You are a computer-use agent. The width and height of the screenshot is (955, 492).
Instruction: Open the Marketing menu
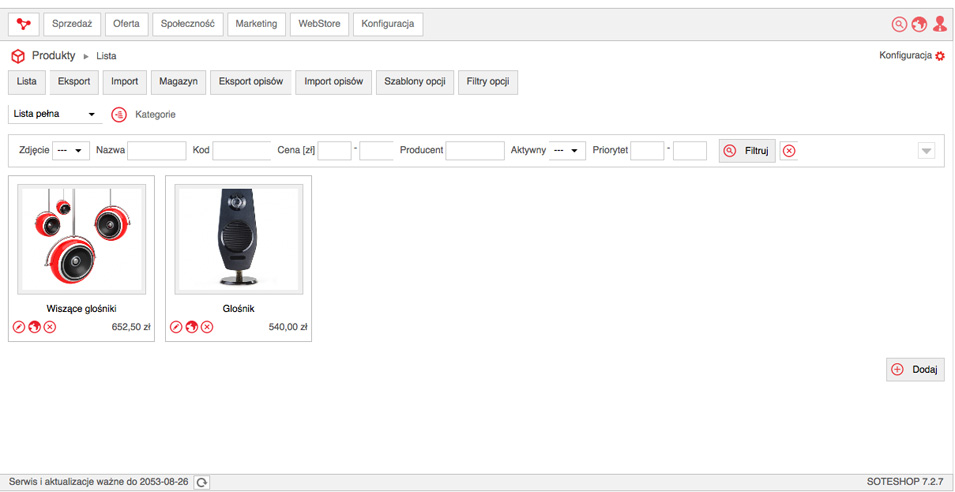point(256,24)
